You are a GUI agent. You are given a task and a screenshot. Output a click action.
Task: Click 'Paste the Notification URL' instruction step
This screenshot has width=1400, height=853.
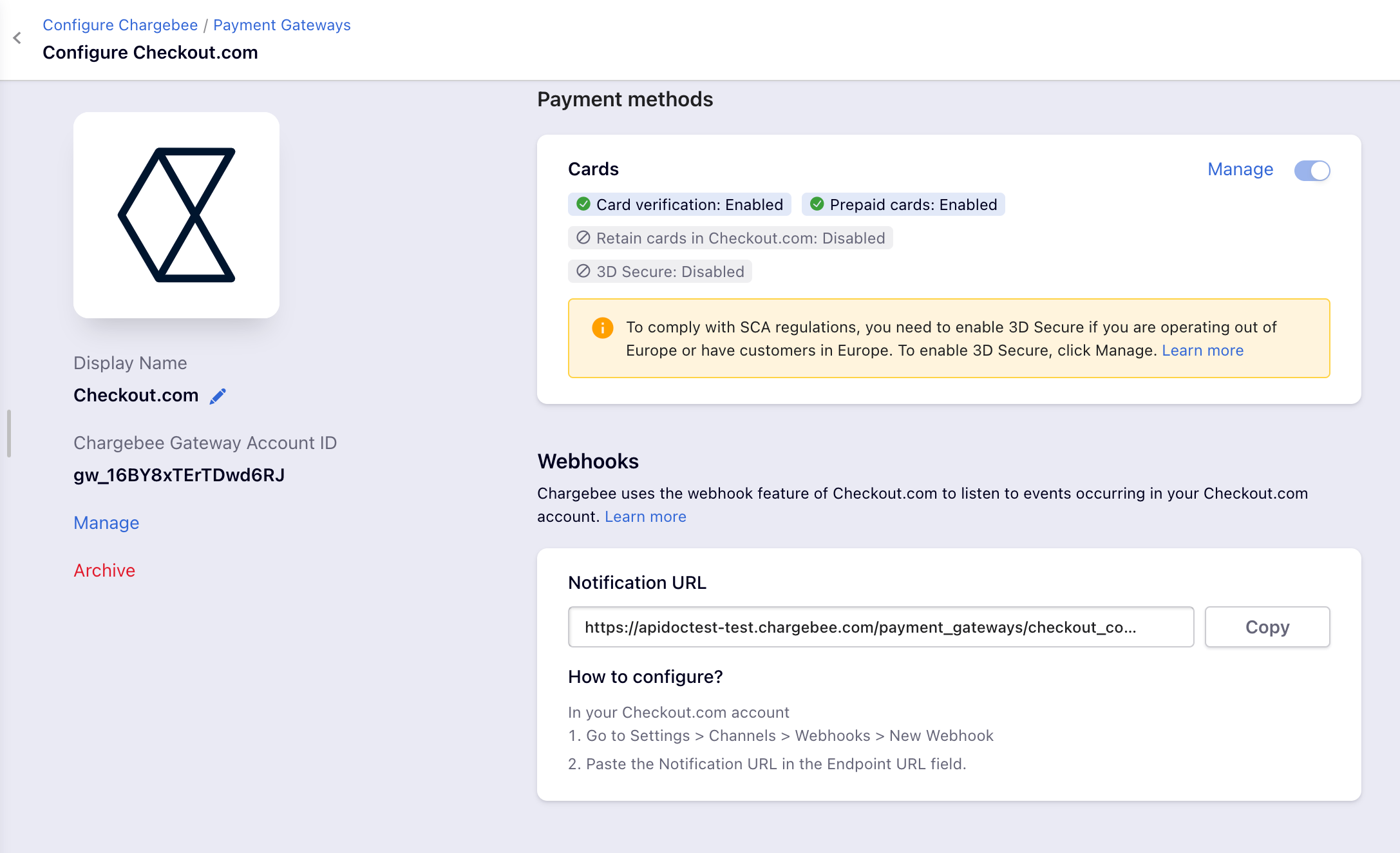767,764
